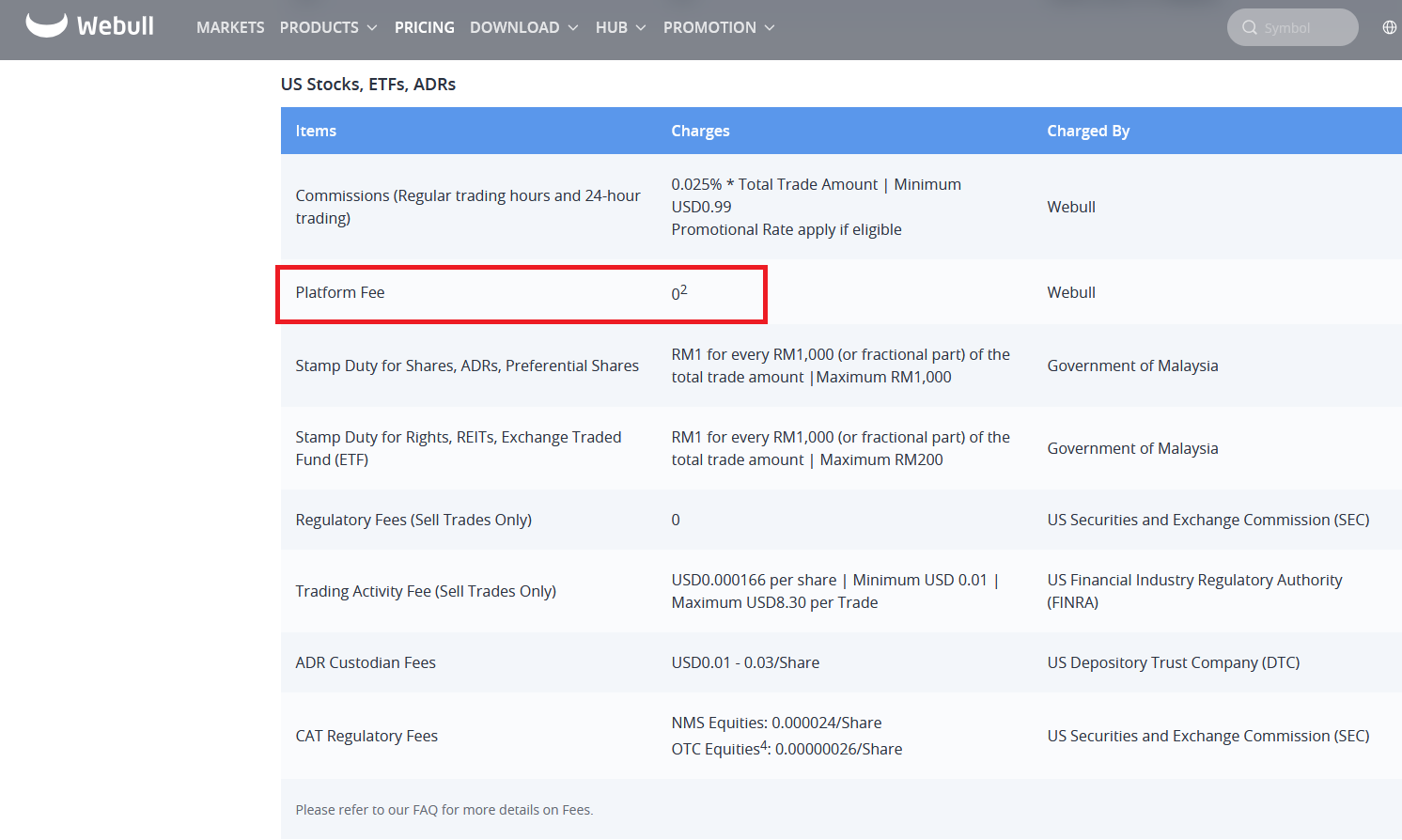Open the globe language selector
This screenshot has width=1402, height=840.
point(1389,27)
